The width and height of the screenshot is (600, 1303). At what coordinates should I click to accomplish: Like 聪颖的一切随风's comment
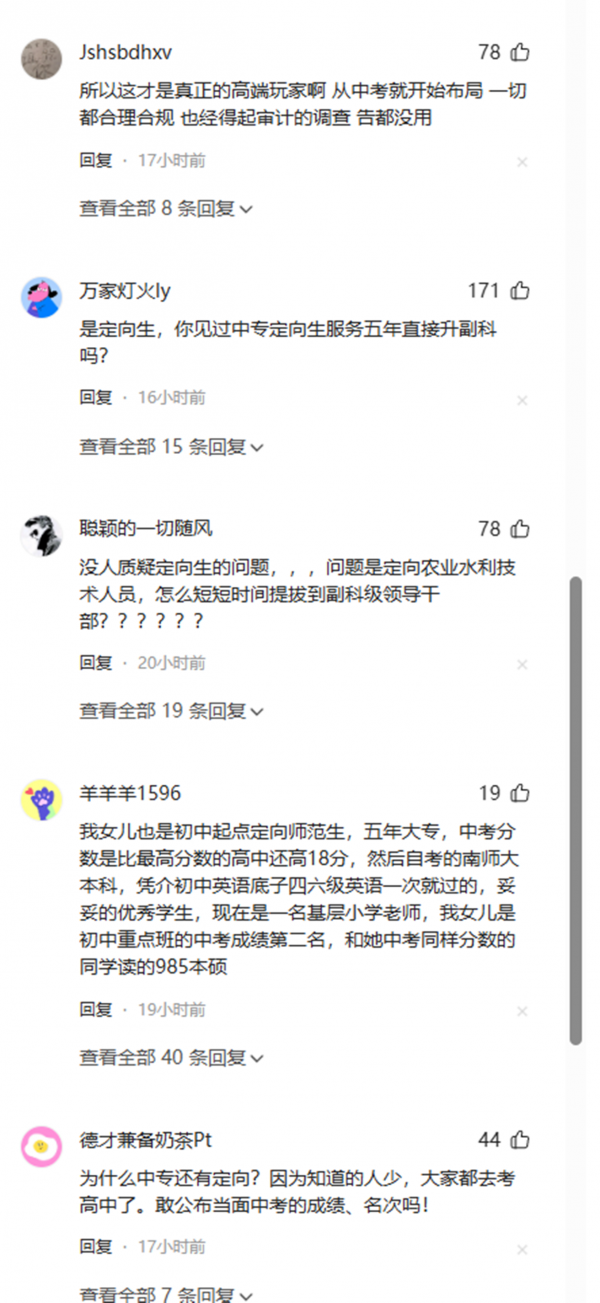[x=520, y=529]
